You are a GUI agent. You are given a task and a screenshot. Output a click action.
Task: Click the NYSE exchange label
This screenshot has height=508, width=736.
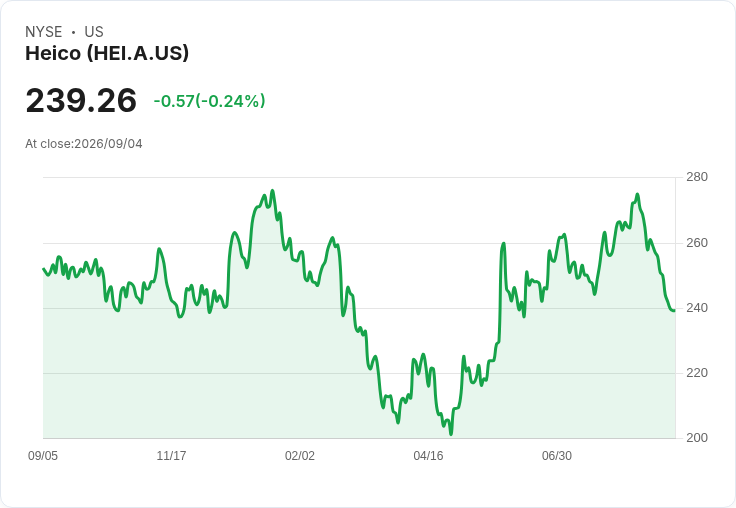click(x=44, y=32)
